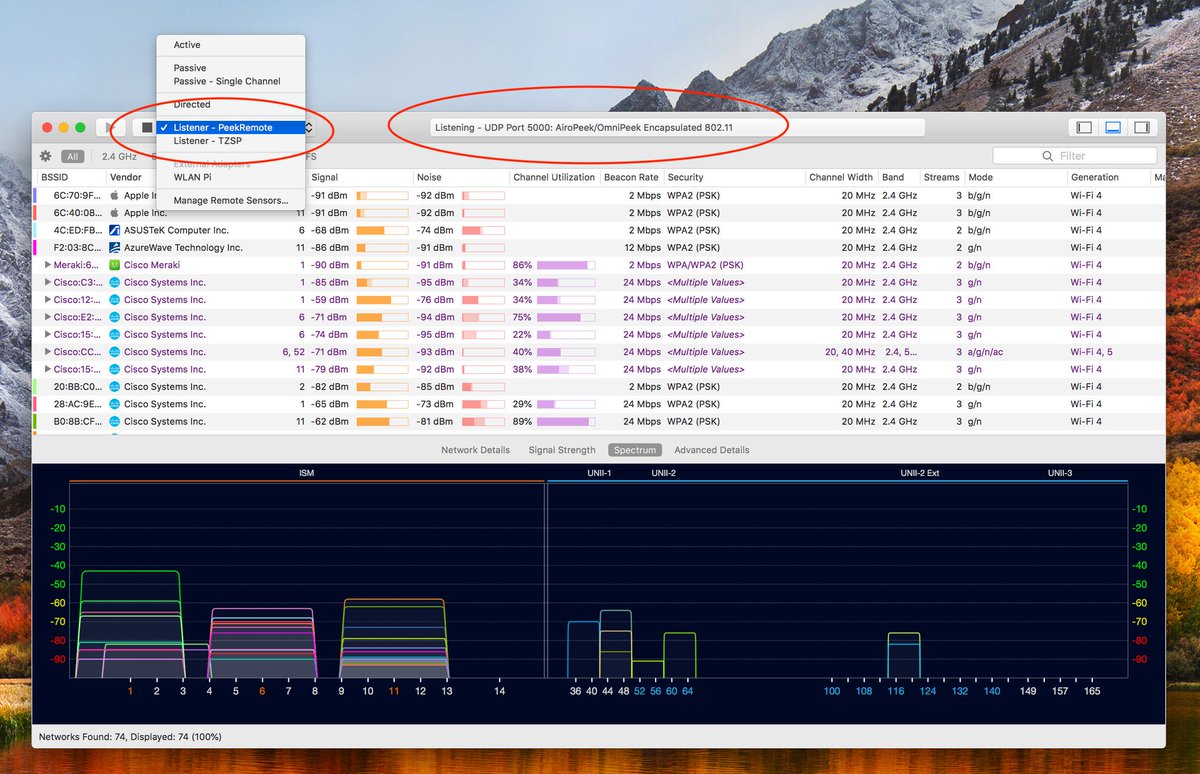1200x774 pixels.
Task: Switch to the Network Details tab
Action: pos(474,450)
